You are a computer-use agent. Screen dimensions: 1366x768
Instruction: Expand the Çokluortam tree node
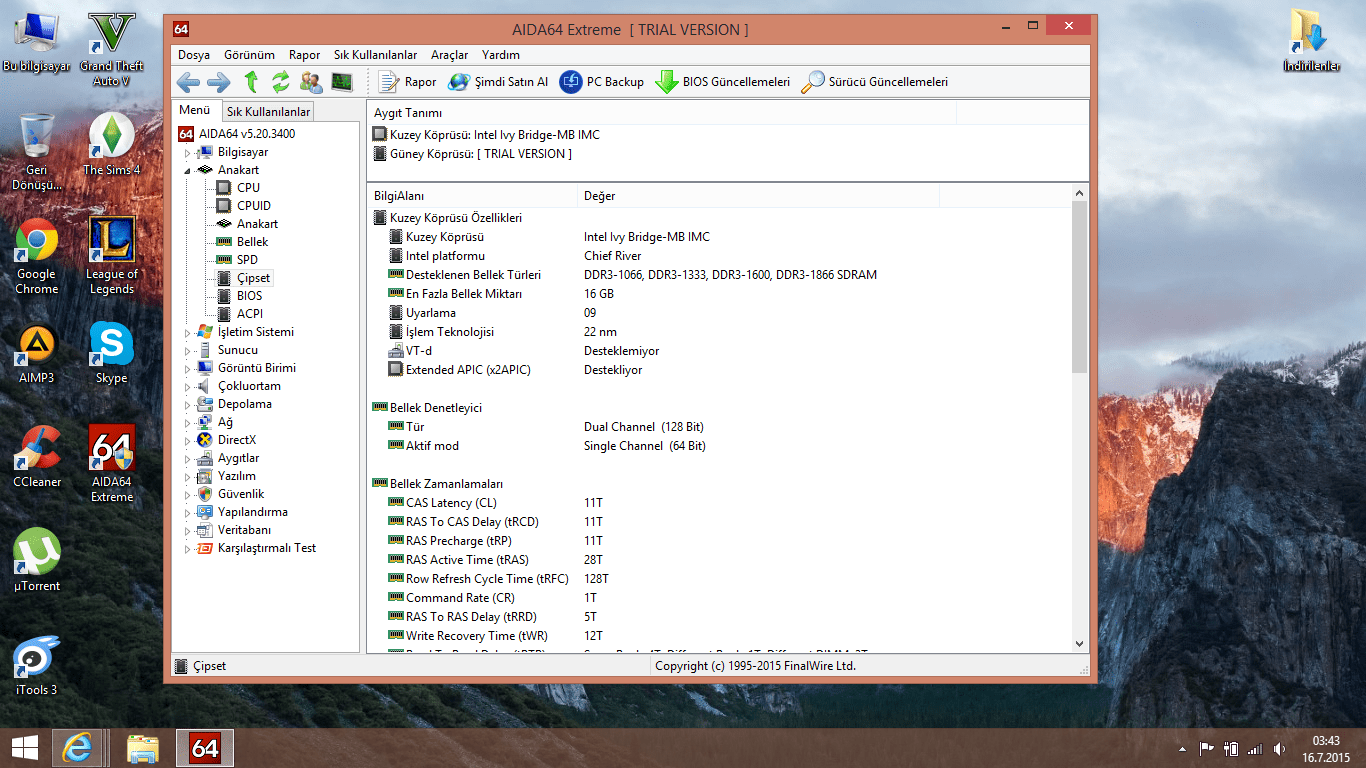coord(186,387)
